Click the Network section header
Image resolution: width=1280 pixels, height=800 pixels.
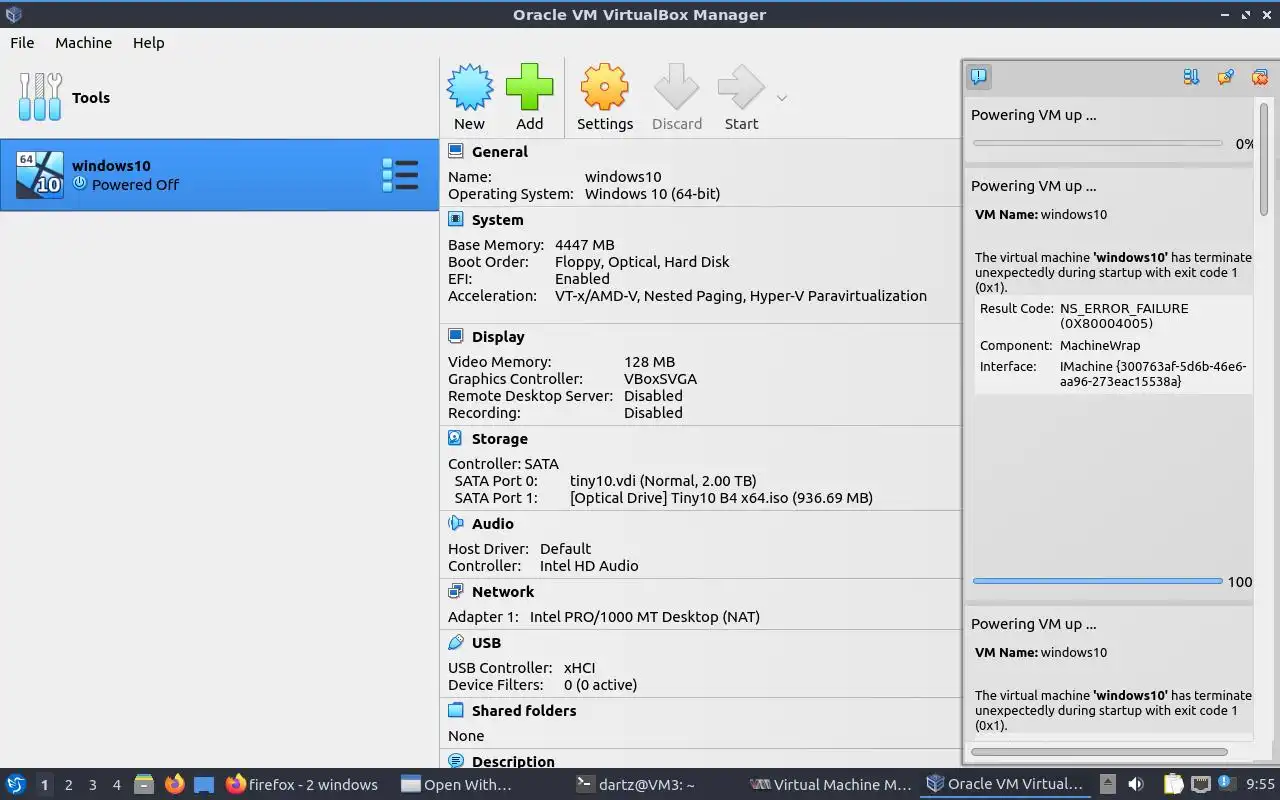coord(503,592)
